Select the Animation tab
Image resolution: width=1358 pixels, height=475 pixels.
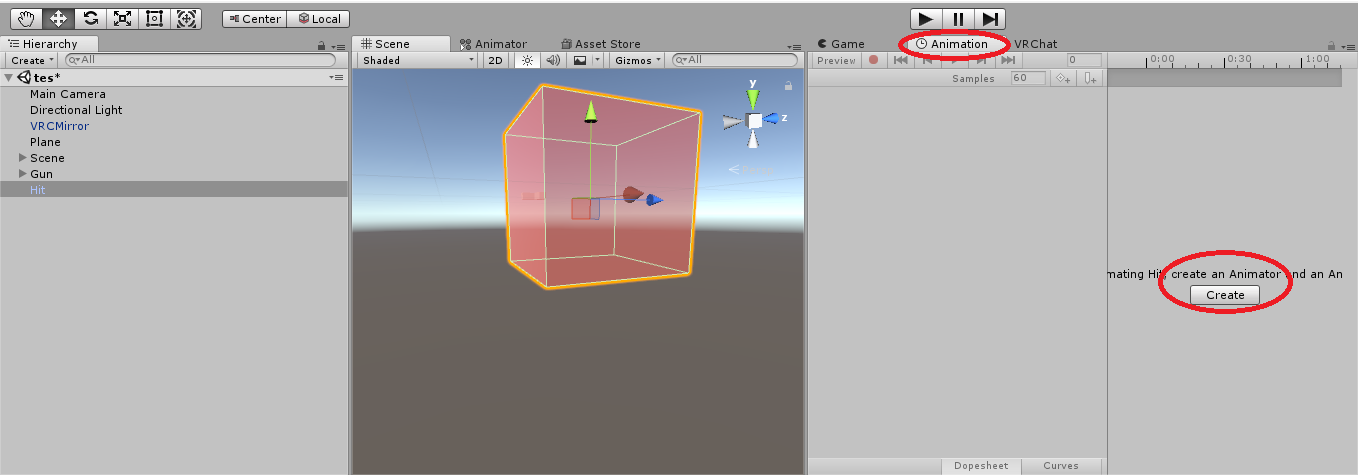952,44
